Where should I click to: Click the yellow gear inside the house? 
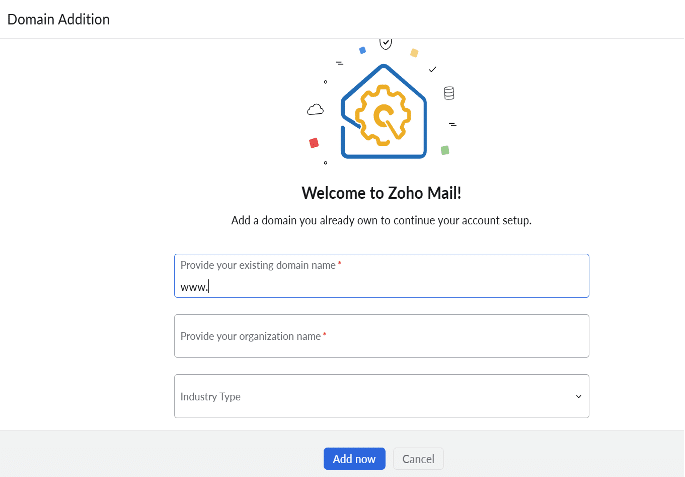point(383,115)
